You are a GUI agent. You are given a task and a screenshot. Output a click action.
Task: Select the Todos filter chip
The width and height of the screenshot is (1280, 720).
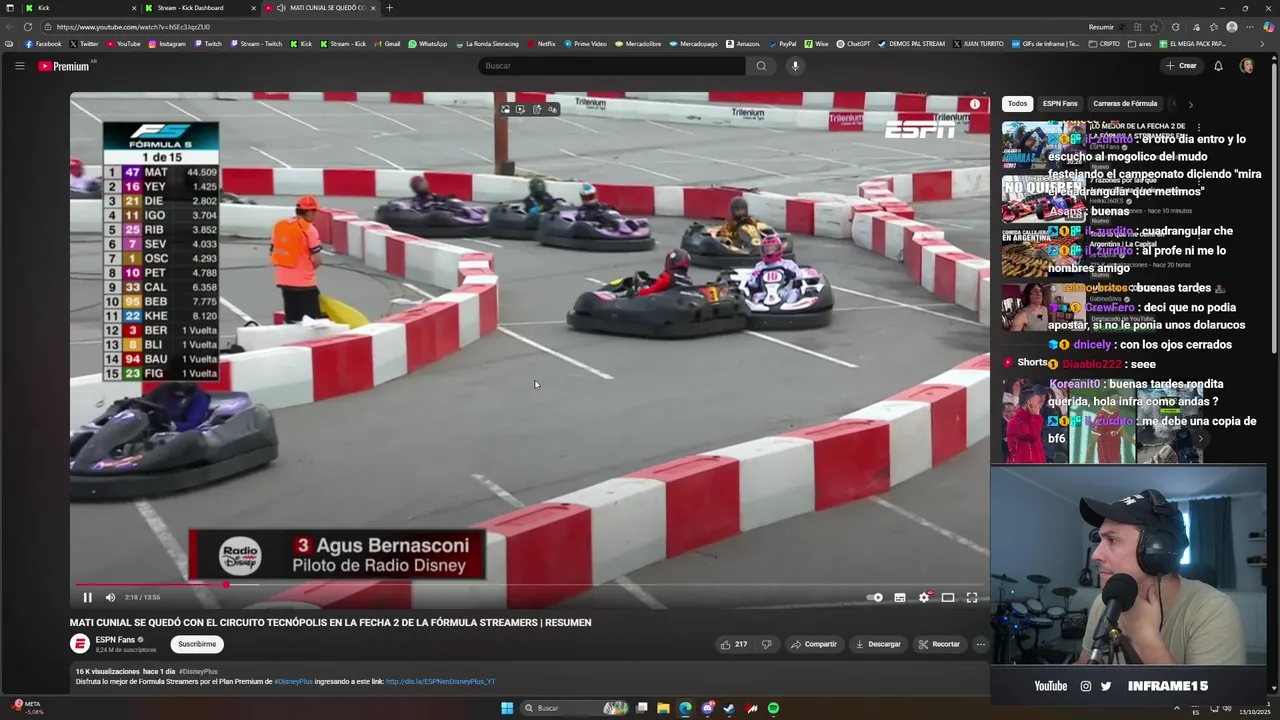pyautogui.click(x=1017, y=104)
